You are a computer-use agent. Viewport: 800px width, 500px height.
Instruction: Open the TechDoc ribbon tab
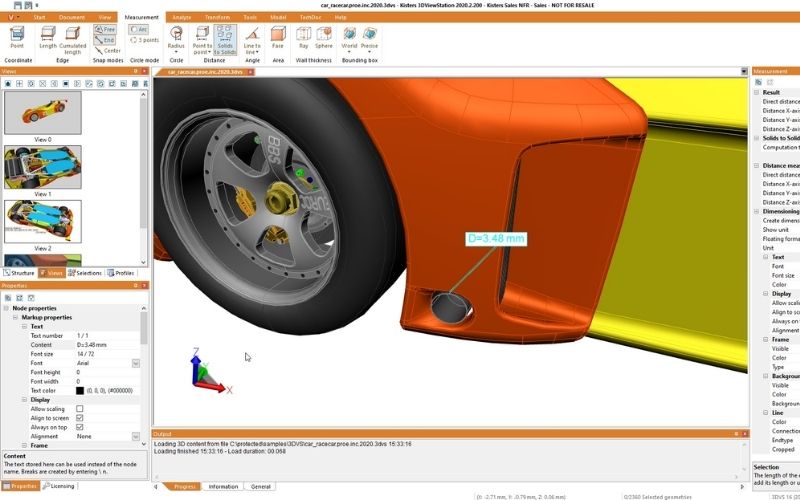pos(310,17)
